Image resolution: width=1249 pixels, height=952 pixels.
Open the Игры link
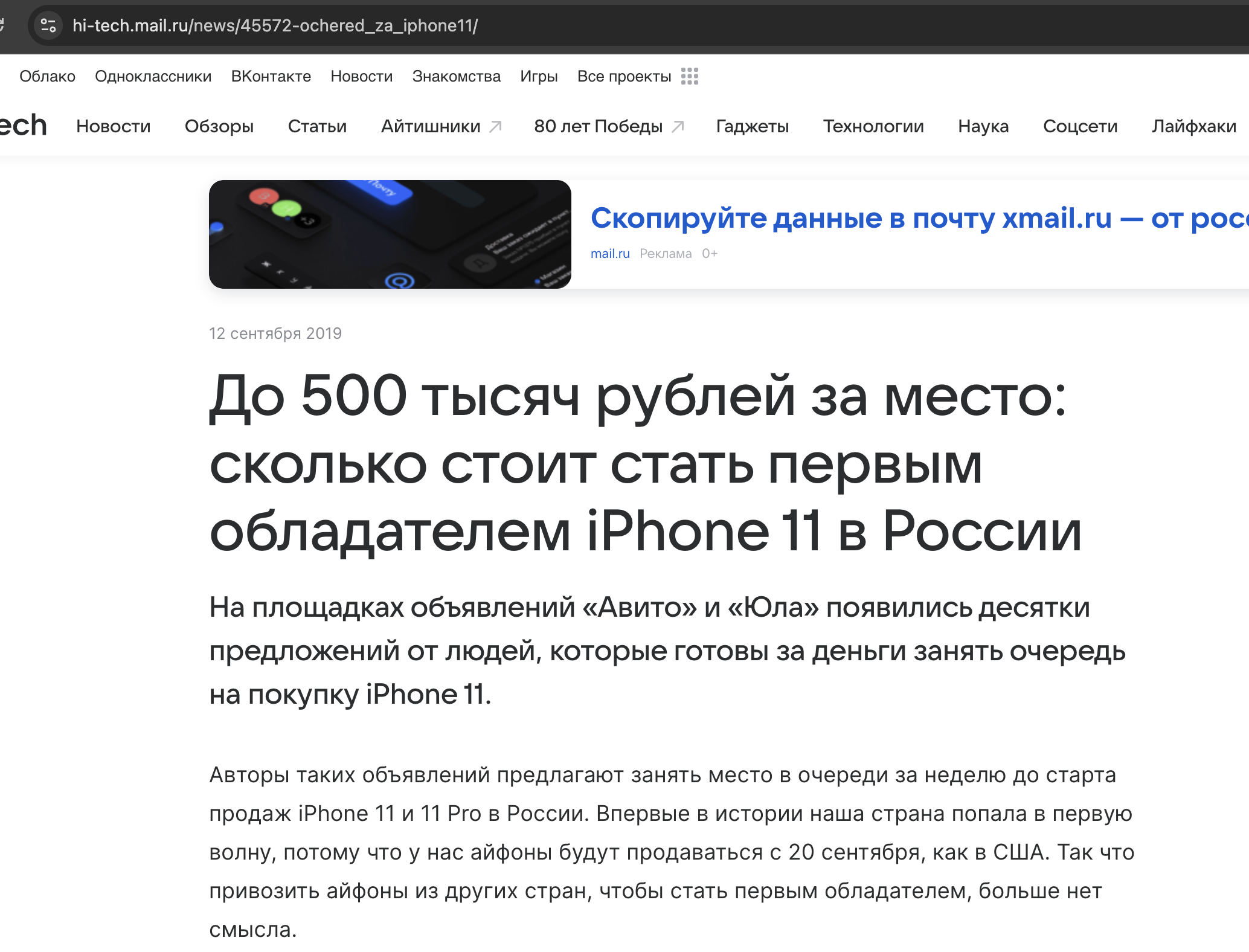pos(539,76)
